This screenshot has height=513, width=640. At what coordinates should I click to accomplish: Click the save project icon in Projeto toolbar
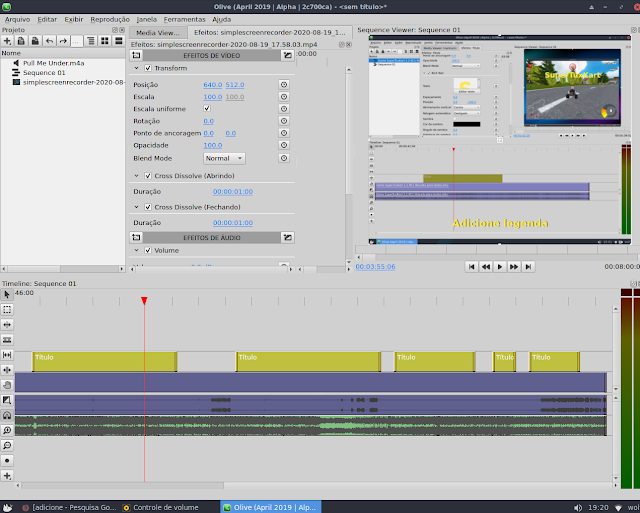(35, 41)
